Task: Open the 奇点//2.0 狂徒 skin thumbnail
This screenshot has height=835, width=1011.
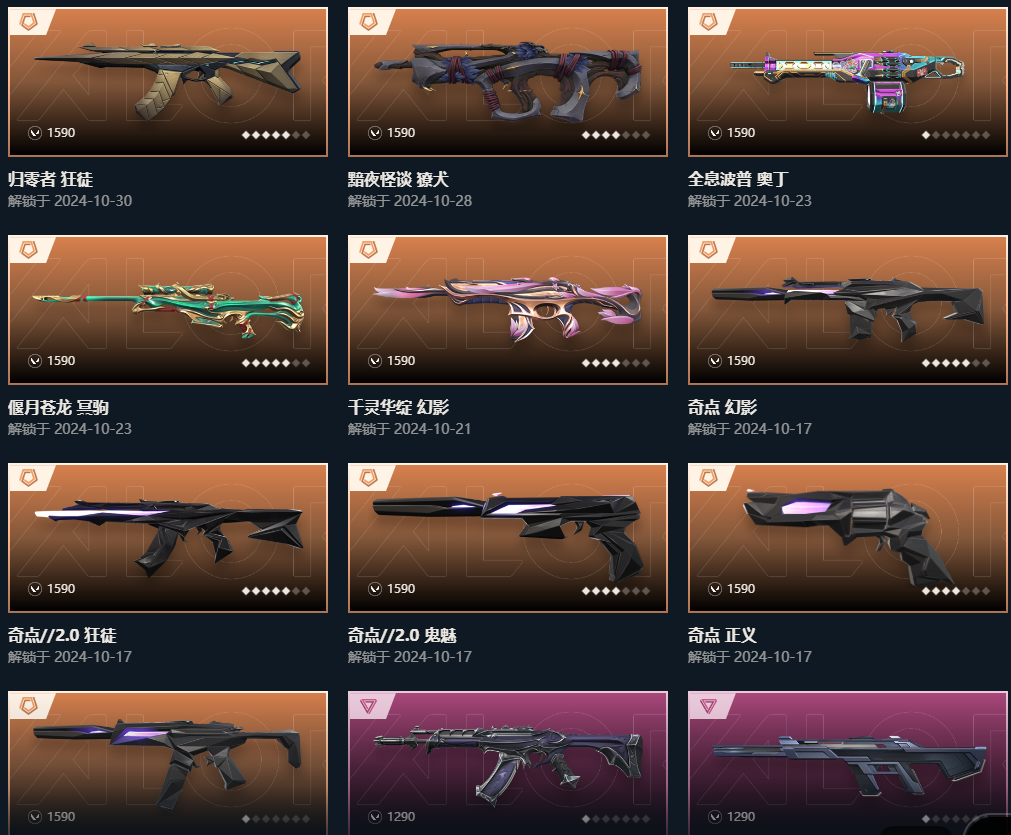Action: pyautogui.click(x=168, y=538)
